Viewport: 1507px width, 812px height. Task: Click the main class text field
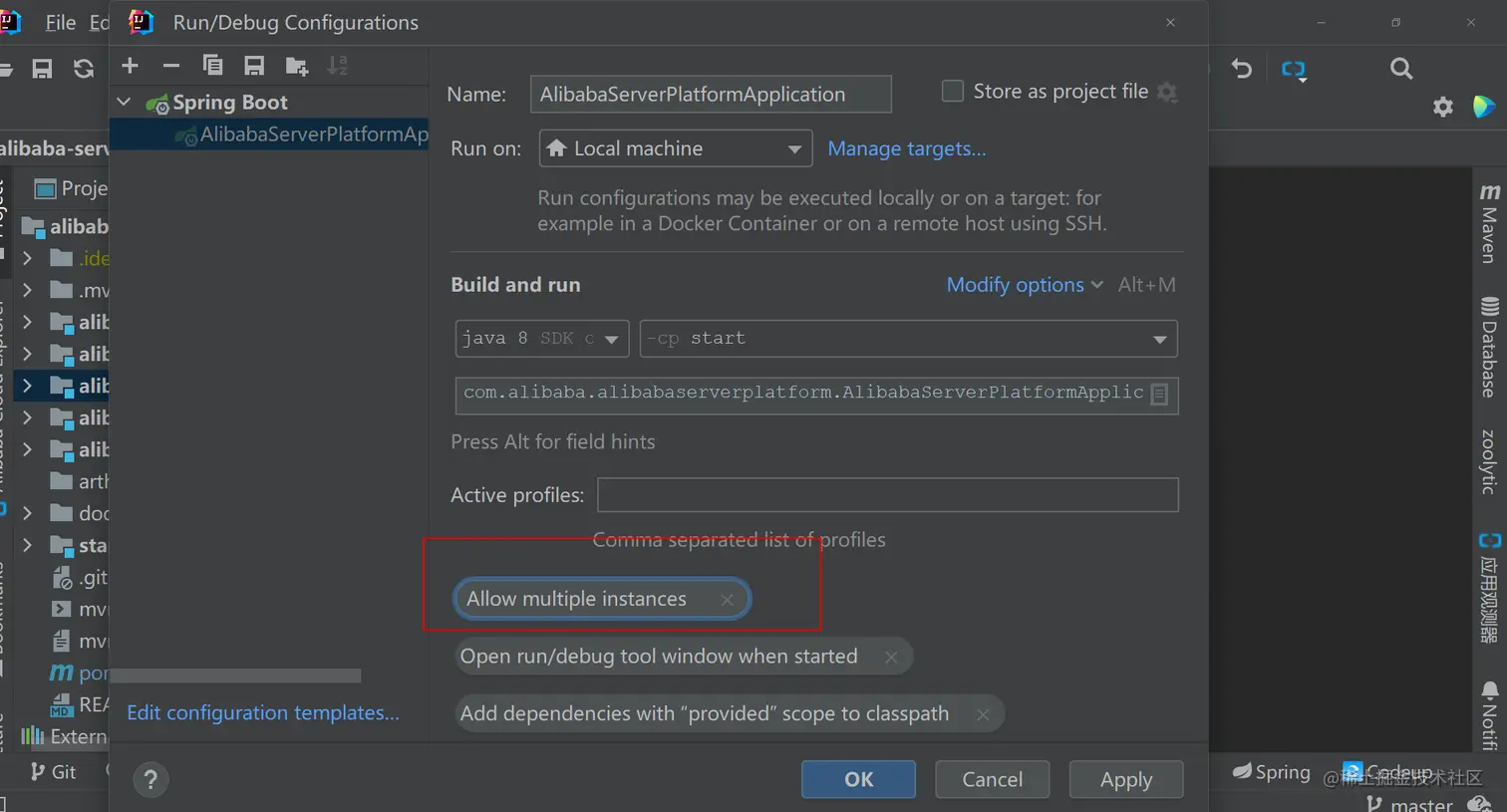click(x=816, y=395)
